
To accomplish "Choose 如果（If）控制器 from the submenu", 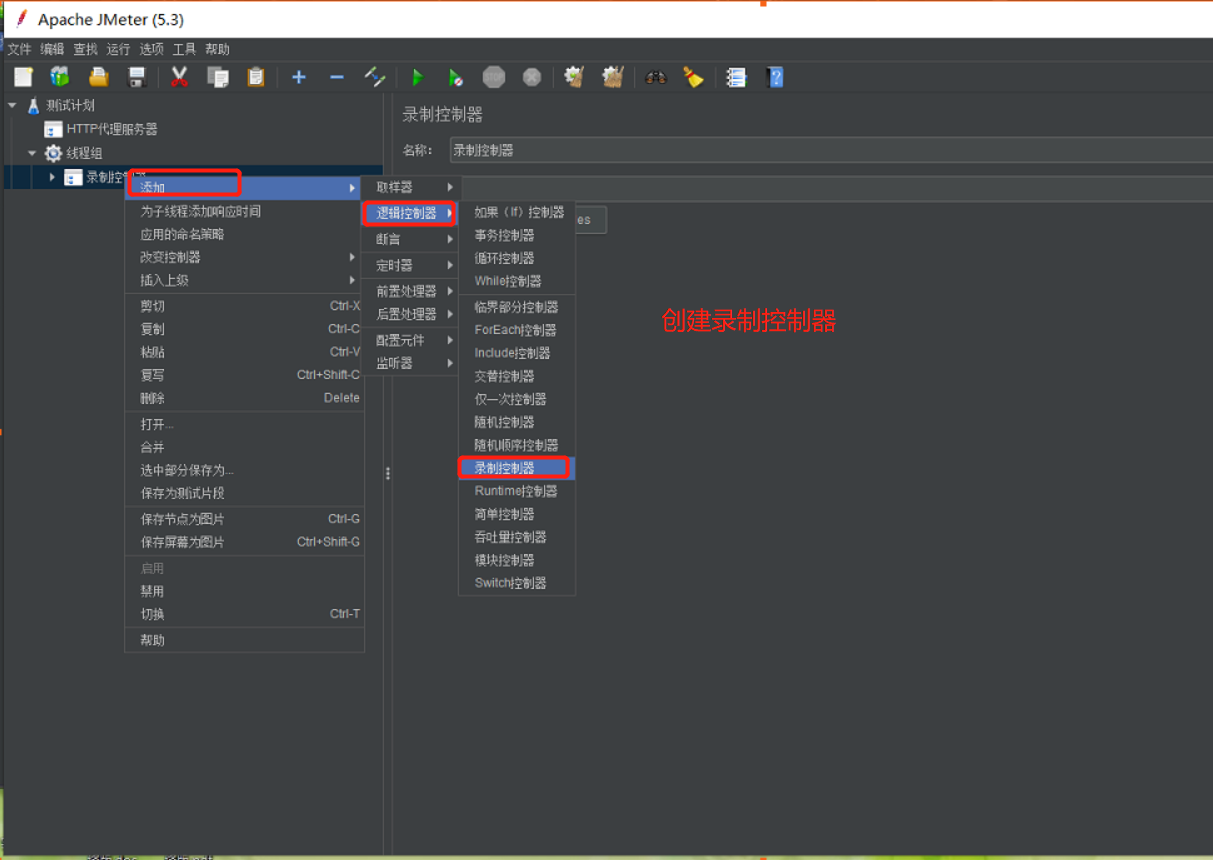I will pos(517,212).
